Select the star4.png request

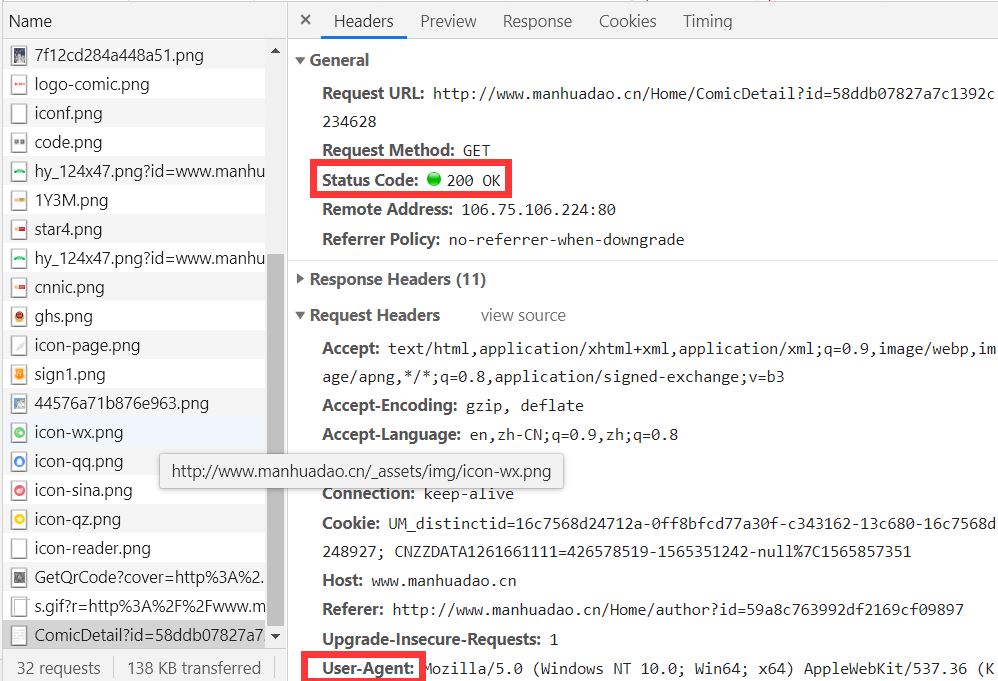pos(134,229)
